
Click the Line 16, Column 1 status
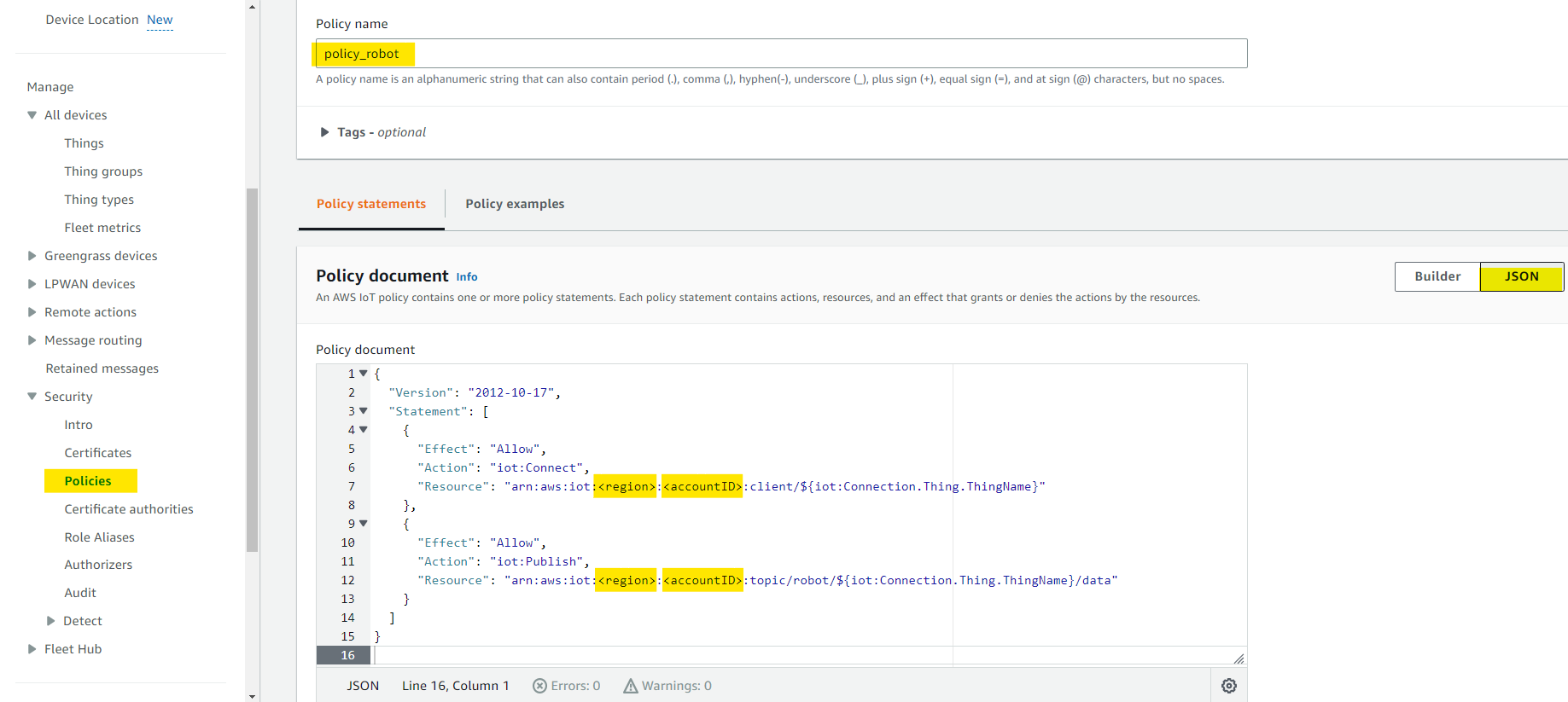(x=455, y=686)
